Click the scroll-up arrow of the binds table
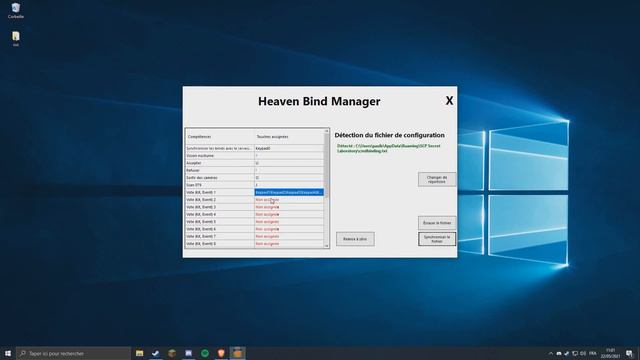 (327, 131)
